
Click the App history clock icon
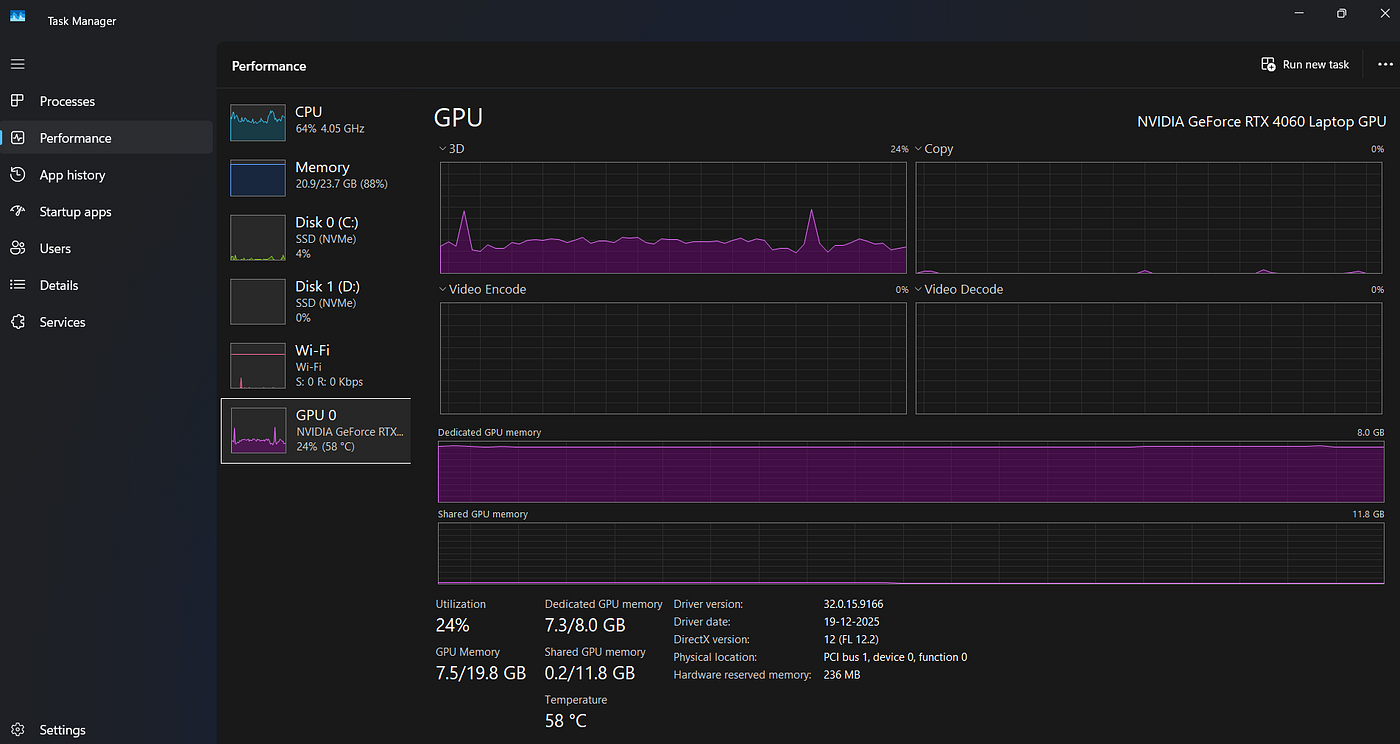tap(17, 175)
